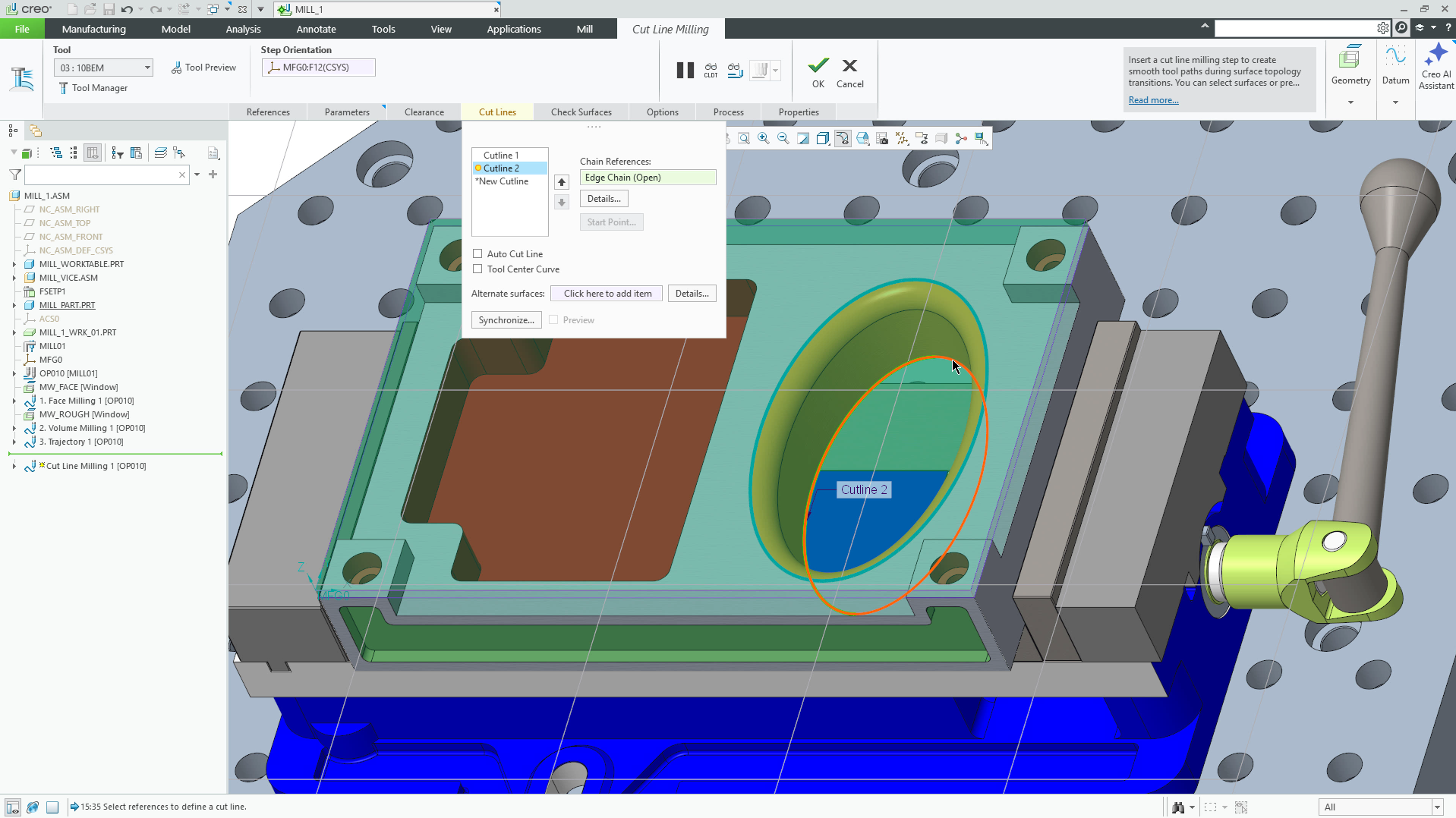The height and width of the screenshot is (818, 1456).
Task: Click the Zoom In magnifier icon
Action: tap(764, 138)
